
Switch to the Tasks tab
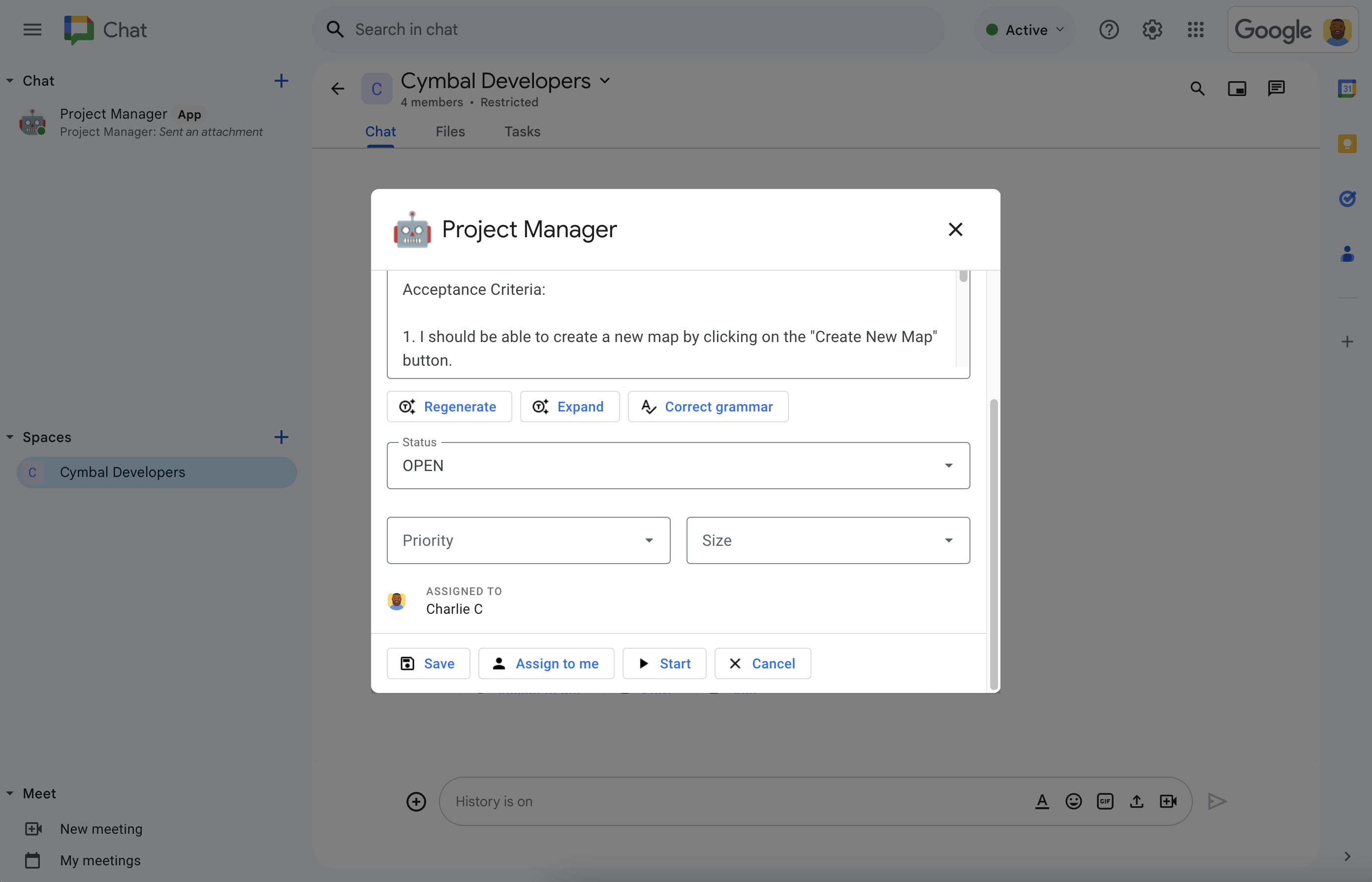point(522,131)
